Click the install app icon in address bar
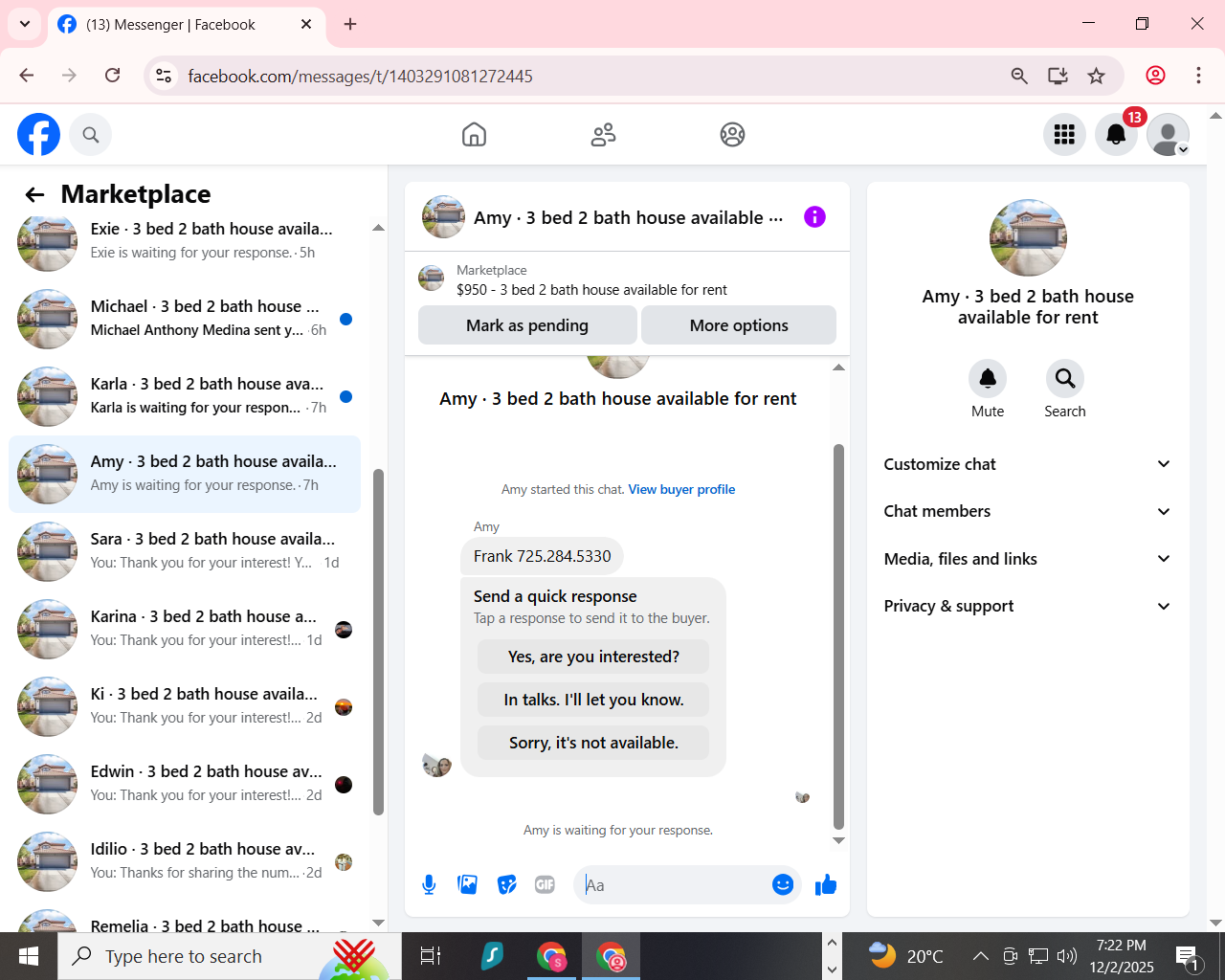Image resolution: width=1225 pixels, height=980 pixels. (x=1058, y=76)
